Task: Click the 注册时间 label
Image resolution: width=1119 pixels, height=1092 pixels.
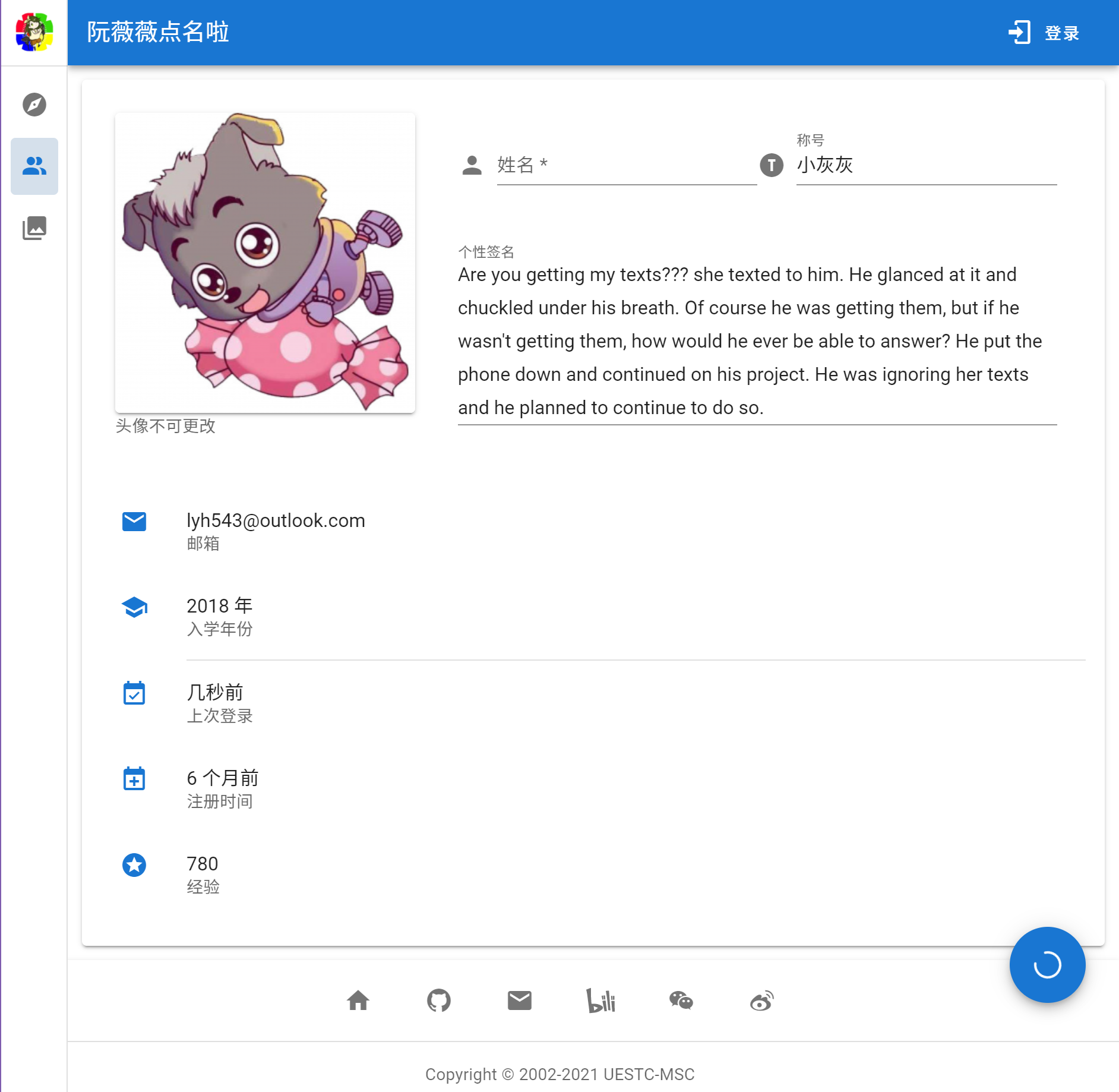Action: click(220, 801)
